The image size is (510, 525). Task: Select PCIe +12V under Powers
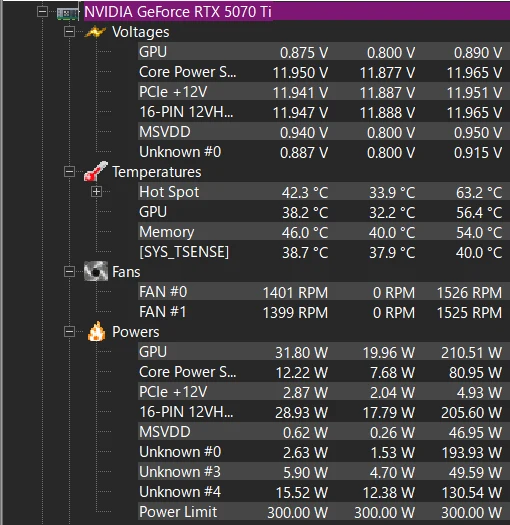(x=173, y=392)
